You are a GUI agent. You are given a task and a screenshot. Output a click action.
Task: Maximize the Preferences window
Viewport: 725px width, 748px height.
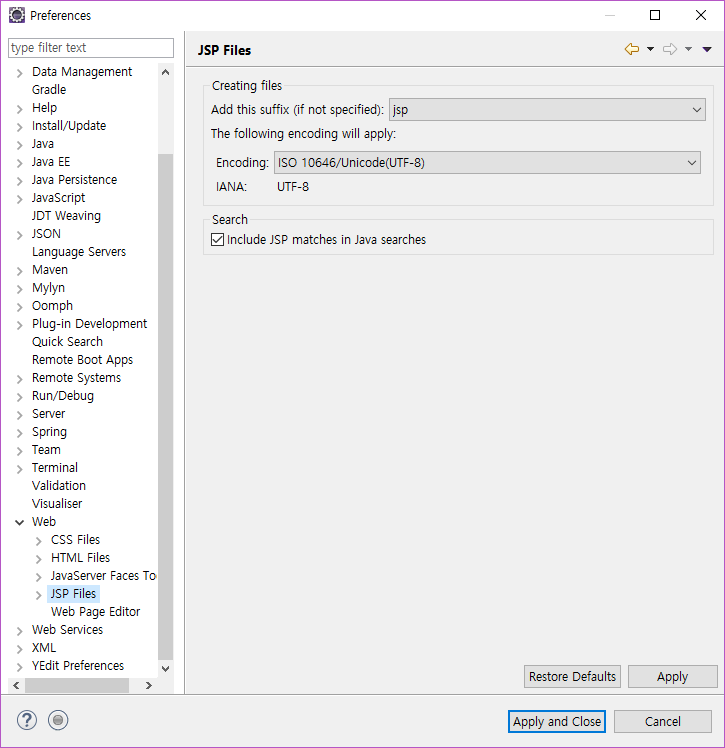tap(655, 15)
